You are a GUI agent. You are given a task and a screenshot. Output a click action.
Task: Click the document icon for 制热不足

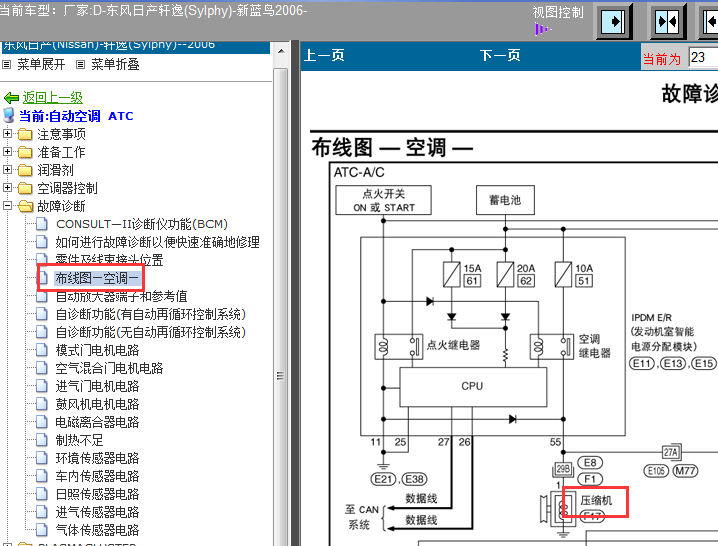click(42, 440)
